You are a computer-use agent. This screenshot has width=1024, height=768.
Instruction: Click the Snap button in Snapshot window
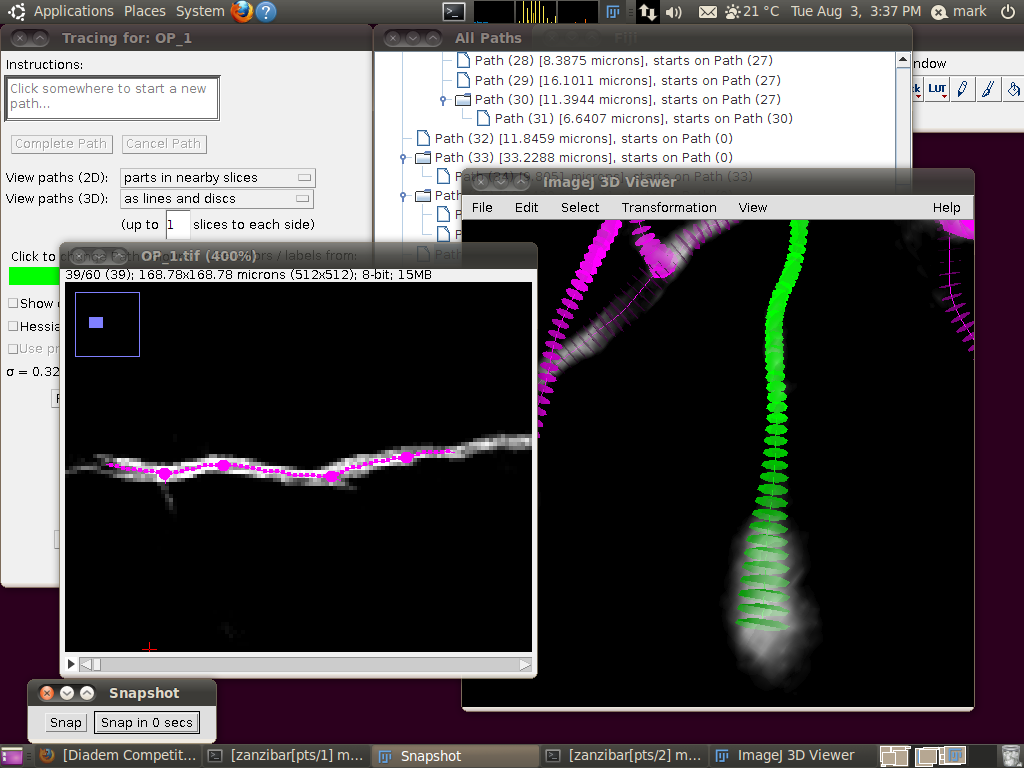coord(66,722)
